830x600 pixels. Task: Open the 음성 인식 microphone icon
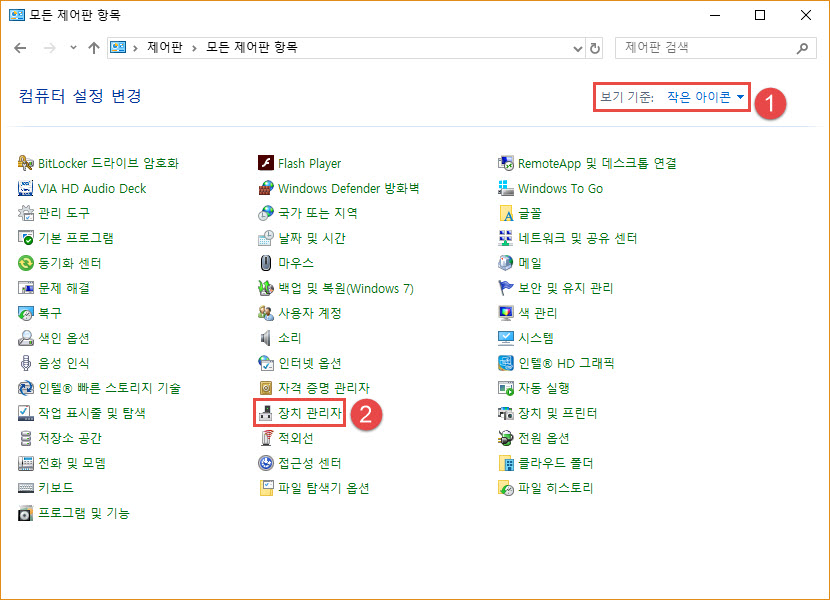pos(25,363)
